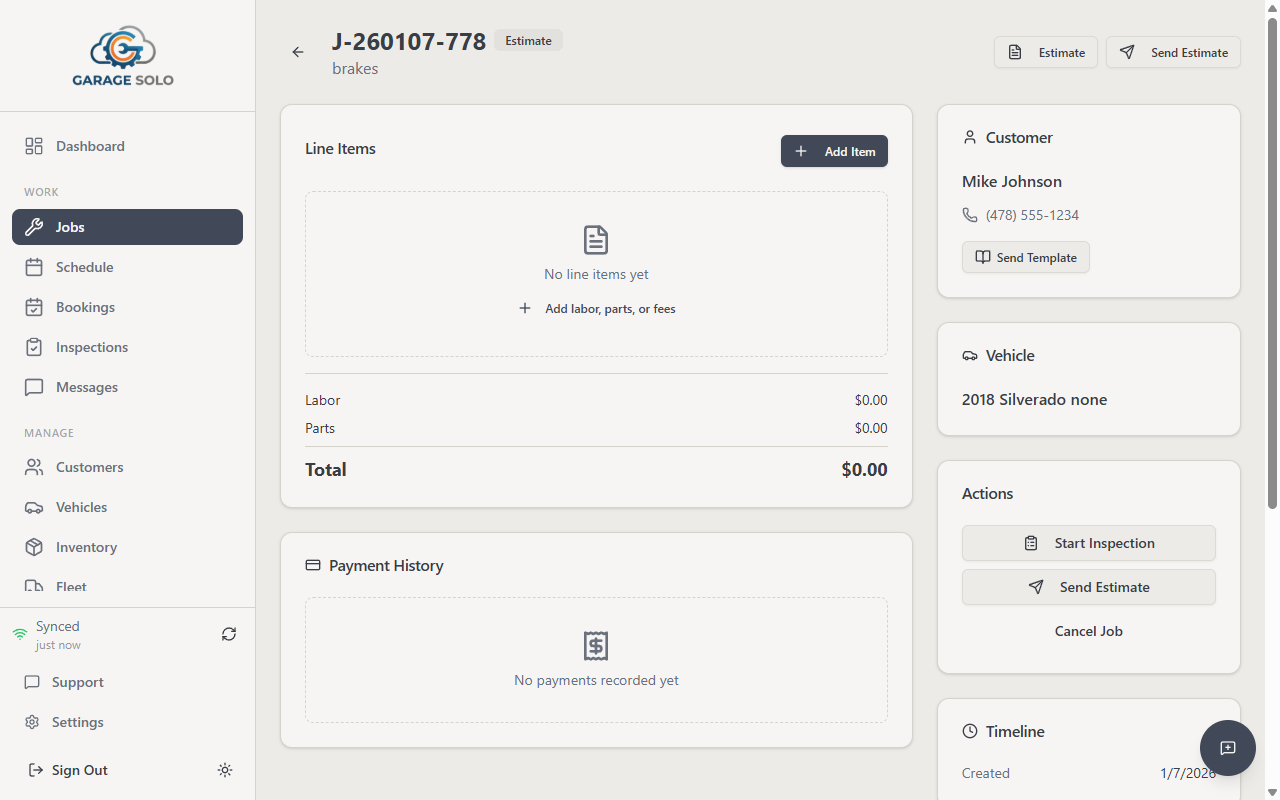Navigate to Vehicles
Image resolution: width=1280 pixels, height=800 pixels.
pos(127,507)
